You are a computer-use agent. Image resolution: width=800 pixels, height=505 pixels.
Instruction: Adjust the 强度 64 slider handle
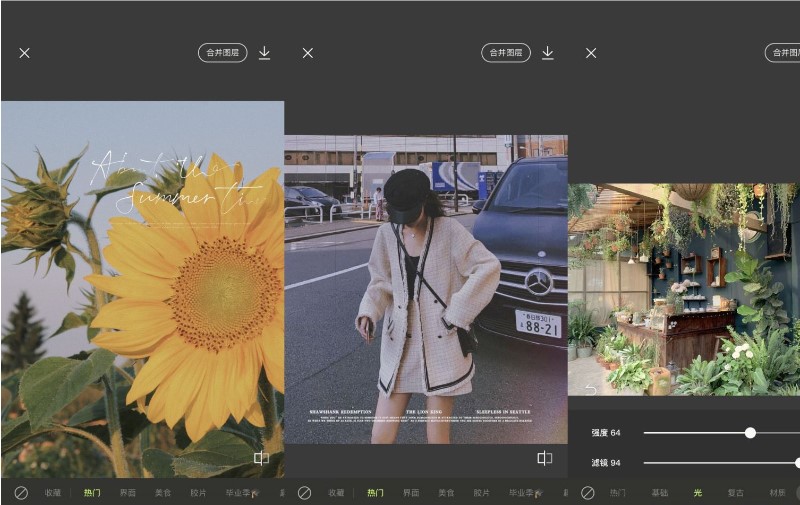pos(750,433)
